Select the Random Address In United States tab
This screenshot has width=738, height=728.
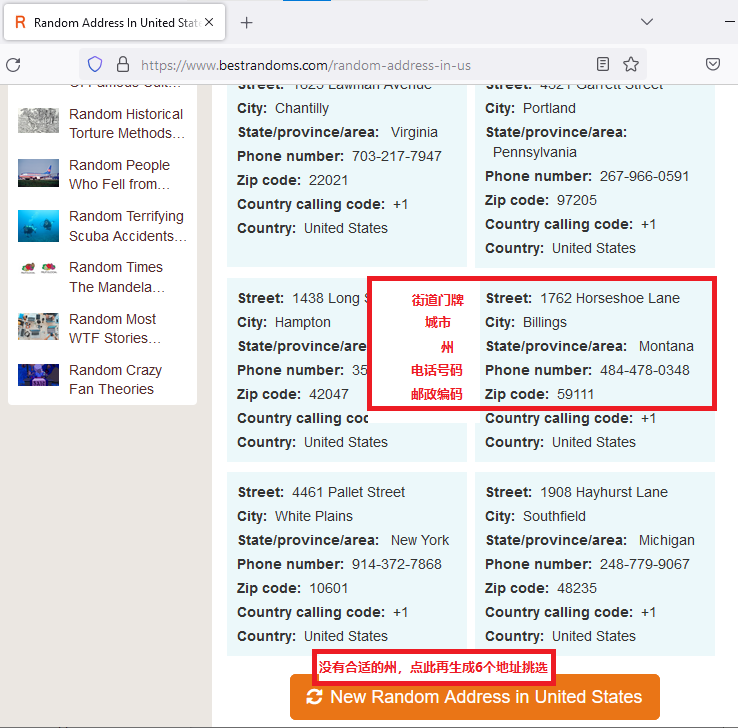(110, 22)
